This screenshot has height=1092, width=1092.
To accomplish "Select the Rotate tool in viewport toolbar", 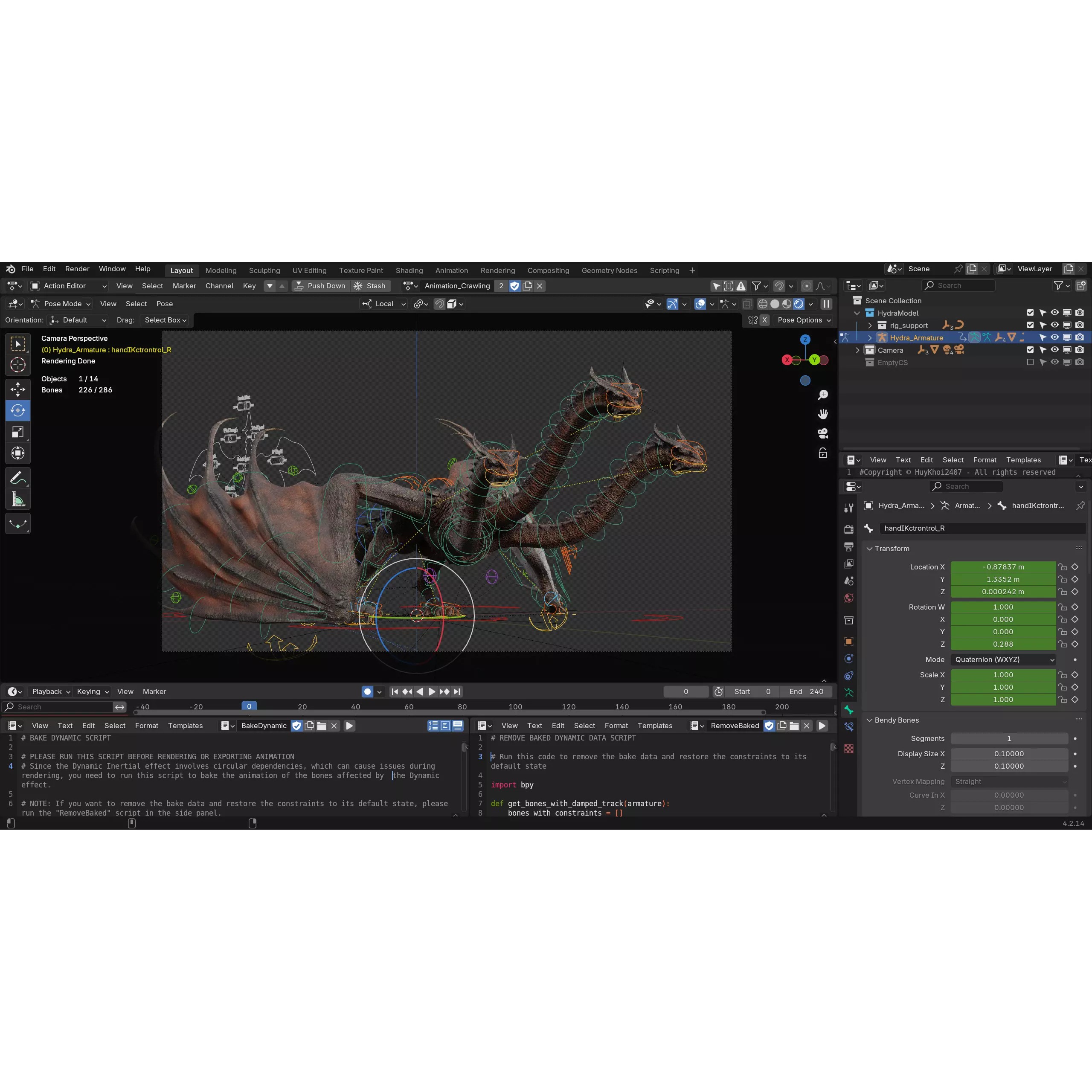I will coord(18,410).
